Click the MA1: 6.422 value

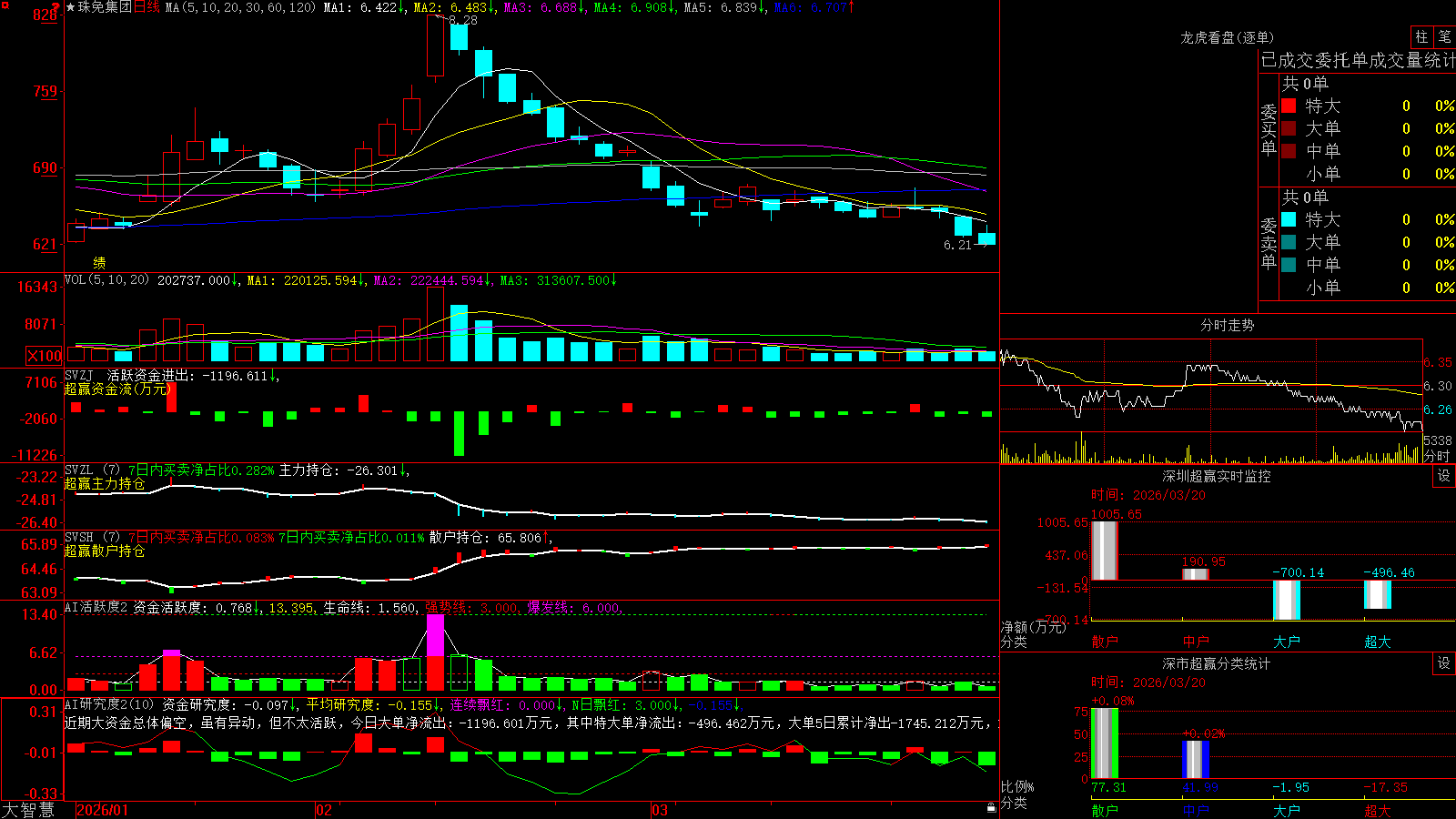361,7
